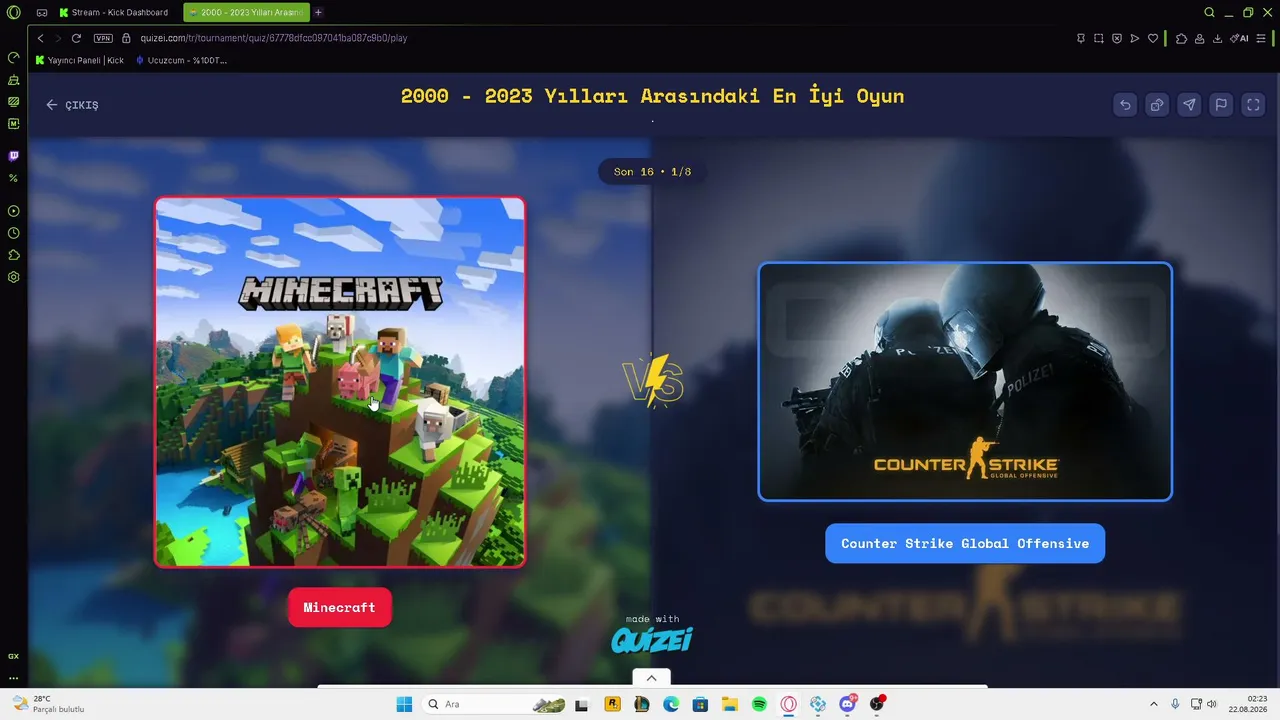Open the browser profile icon

pyautogui.click(x=1199, y=38)
